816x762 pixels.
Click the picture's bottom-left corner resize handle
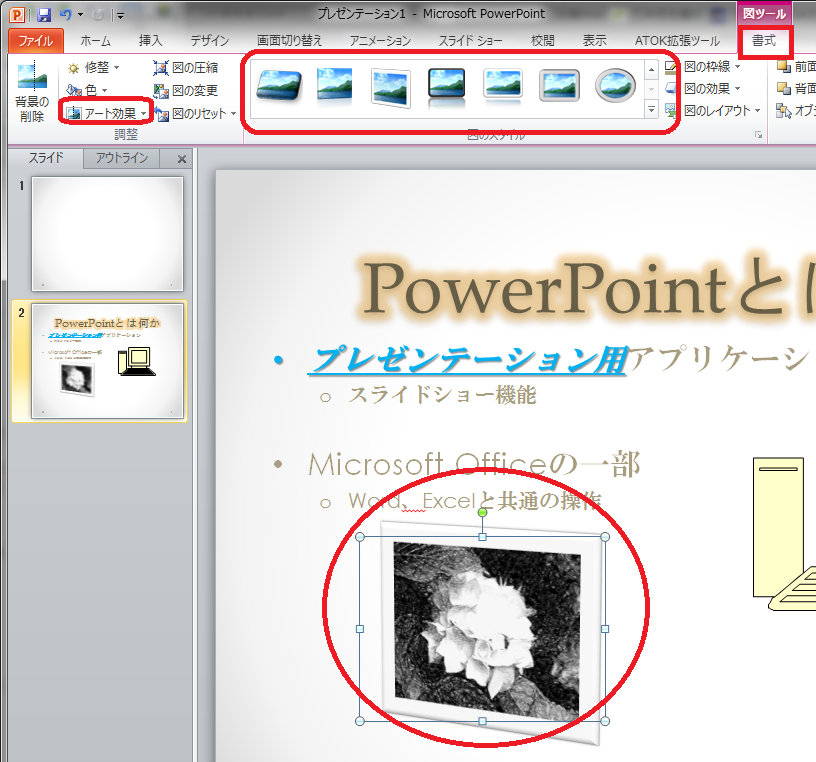[360, 721]
